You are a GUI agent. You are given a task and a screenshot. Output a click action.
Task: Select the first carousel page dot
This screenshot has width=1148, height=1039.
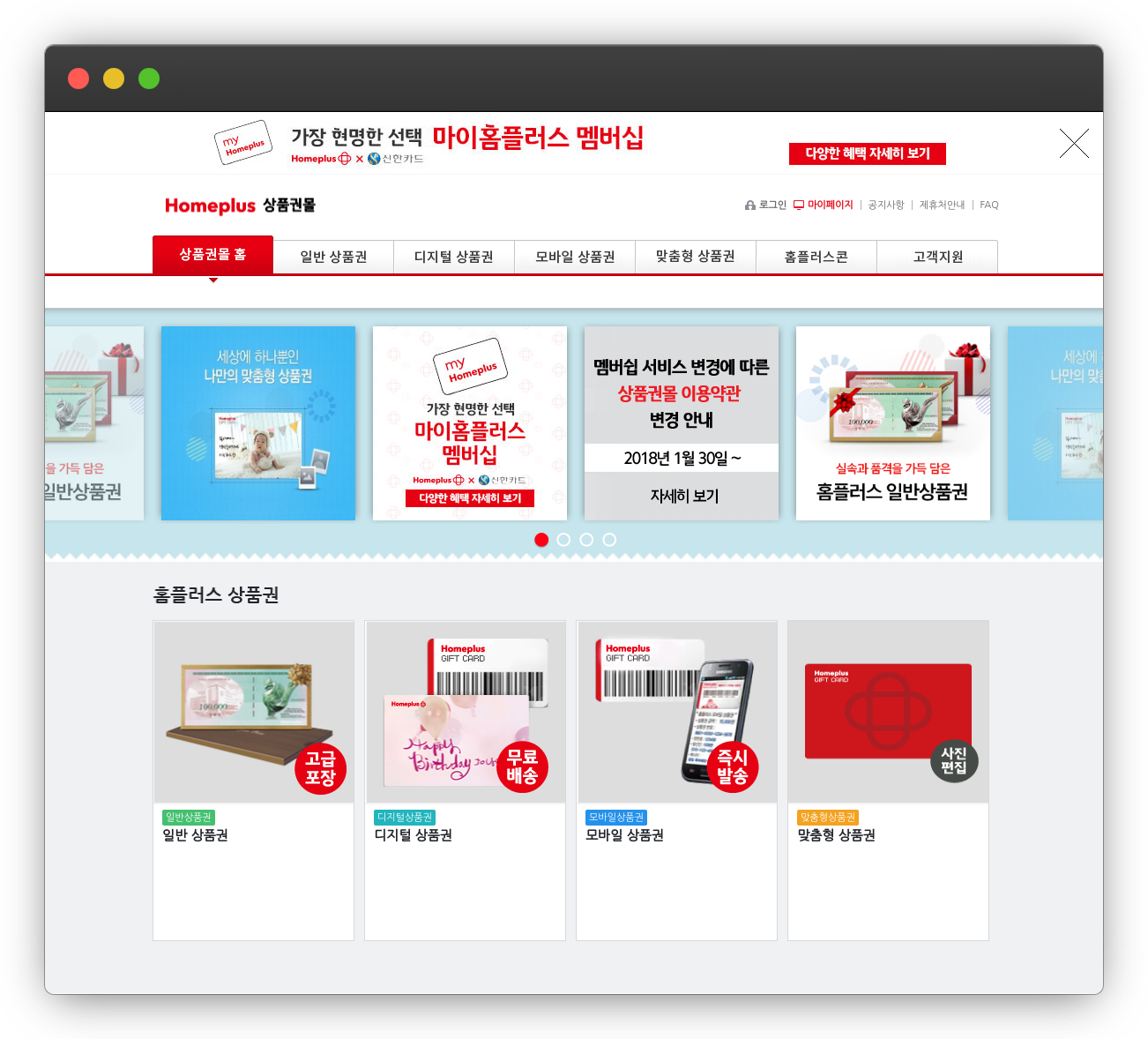pyautogui.click(x=541, y=540)
